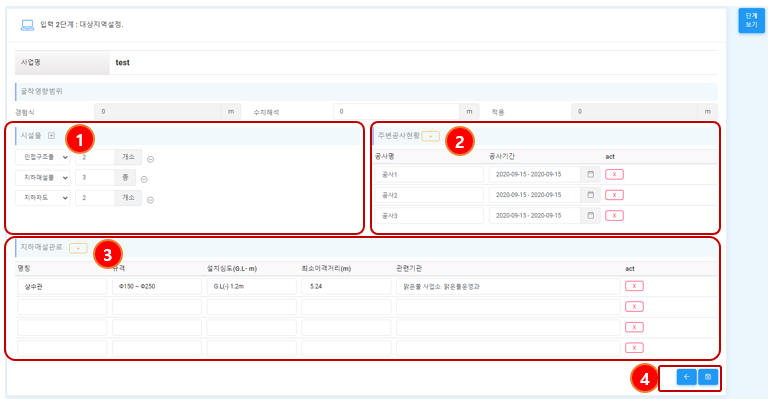Screen dimensions: 777x404
Task: Click the 적용 value field
Action: (634, 112)
